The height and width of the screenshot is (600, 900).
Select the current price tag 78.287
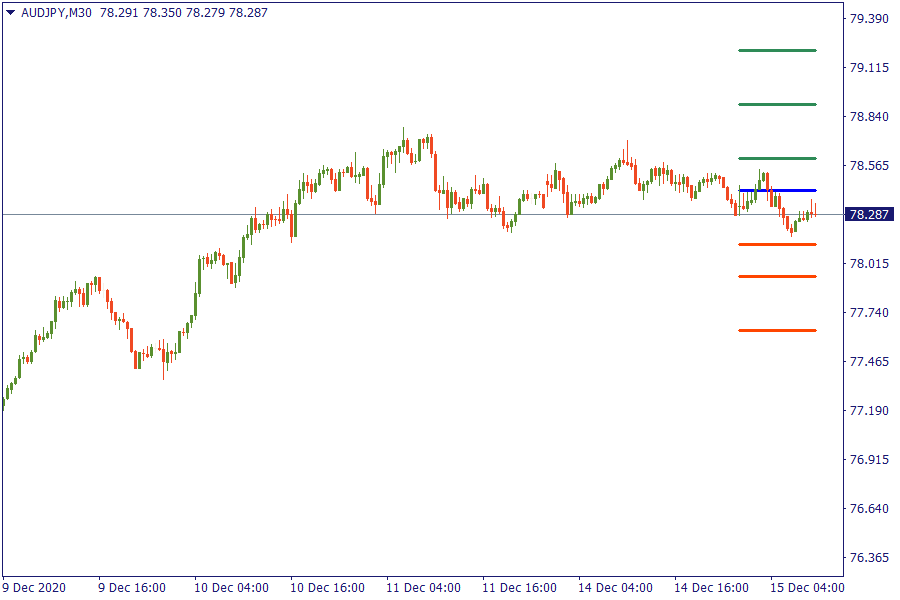pyautogui.click(x=868, y=214)
